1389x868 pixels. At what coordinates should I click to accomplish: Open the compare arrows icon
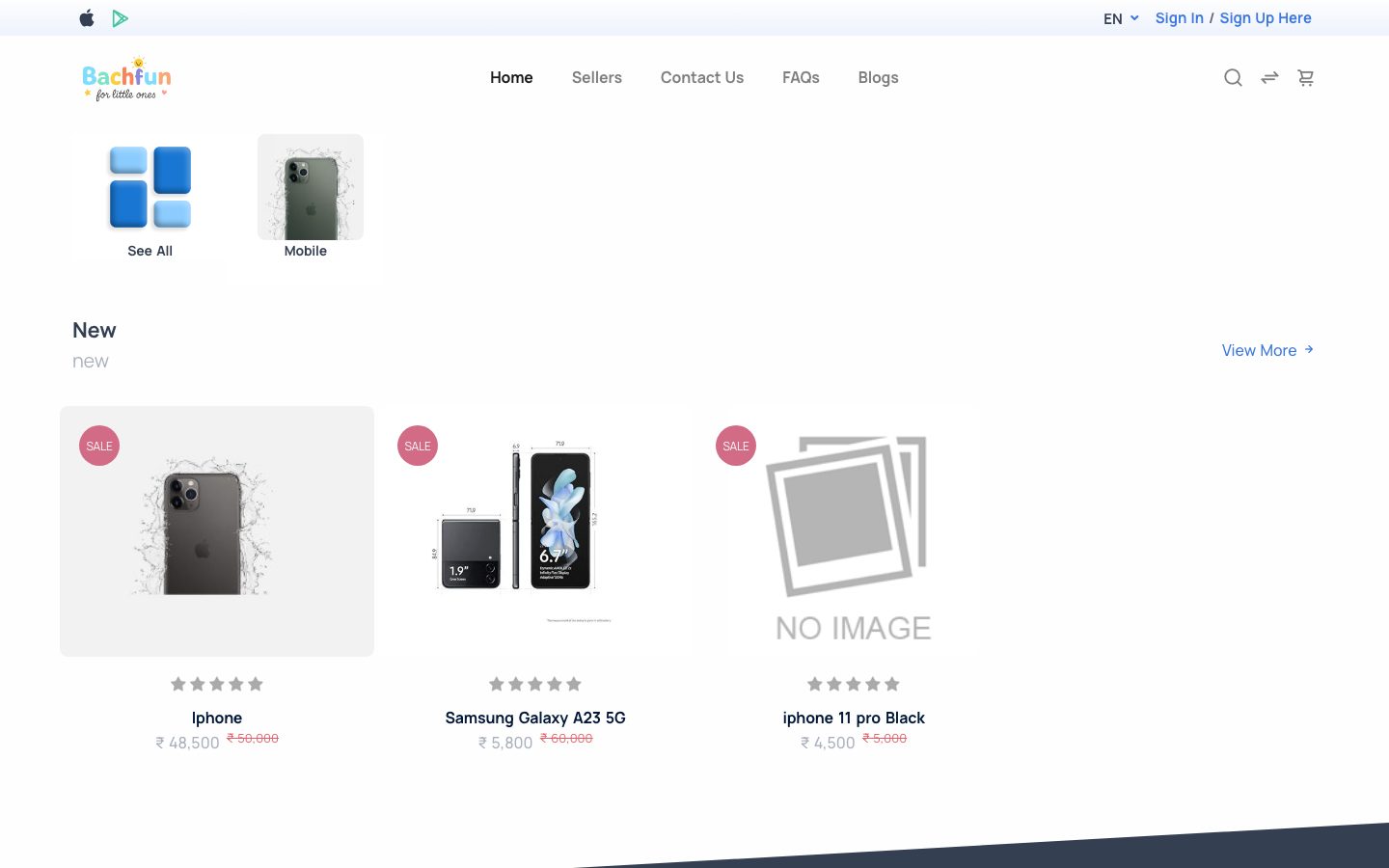(x=1269, y=77)
